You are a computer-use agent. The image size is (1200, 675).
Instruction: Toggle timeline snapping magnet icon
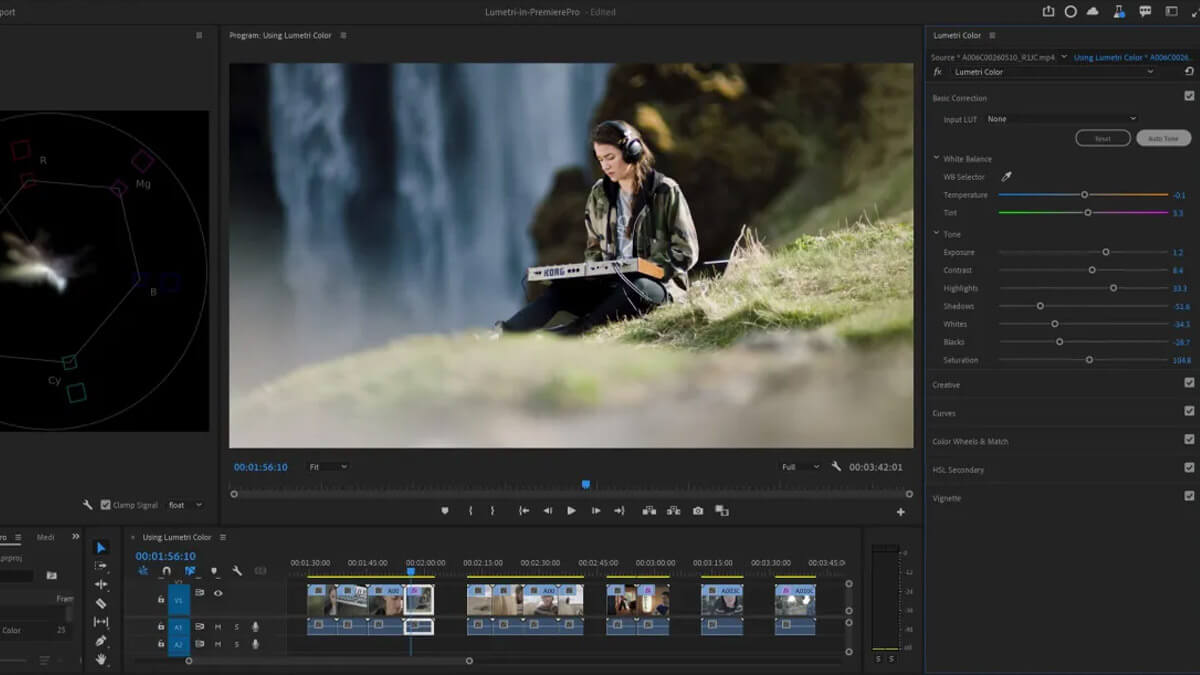pos(166,571)
